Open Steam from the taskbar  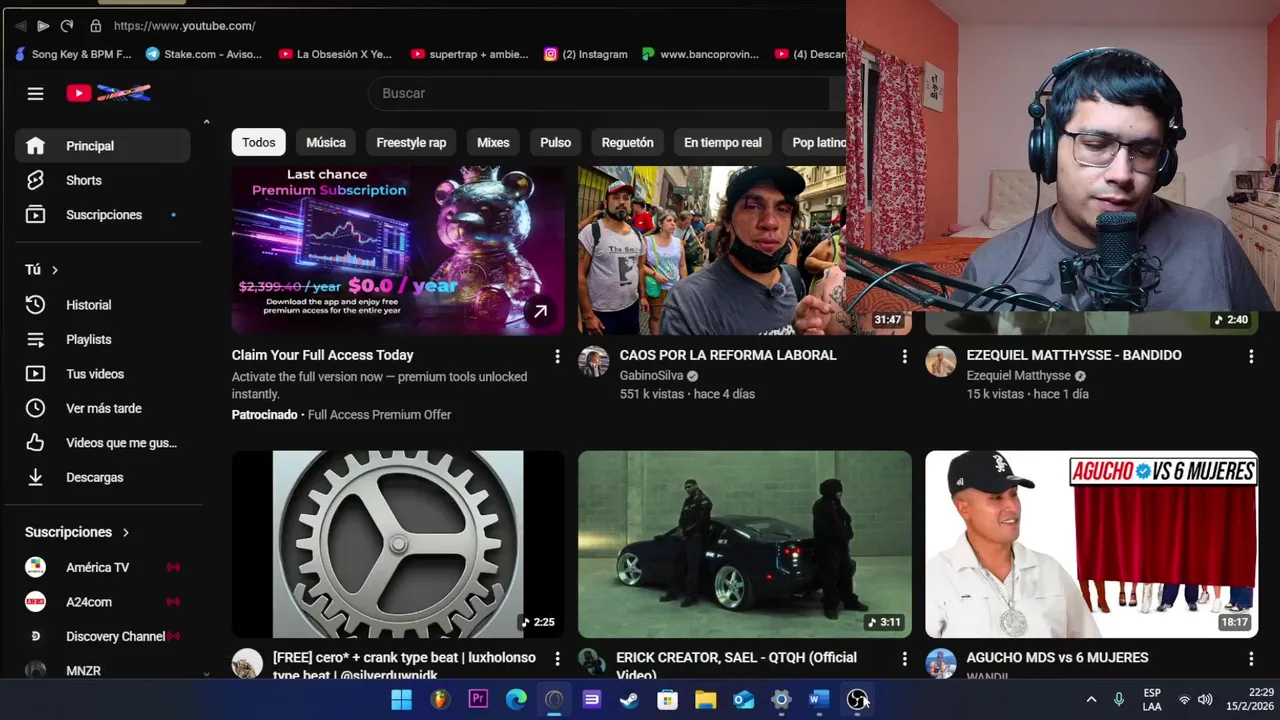pyautogui.click(x=629, y=700)
